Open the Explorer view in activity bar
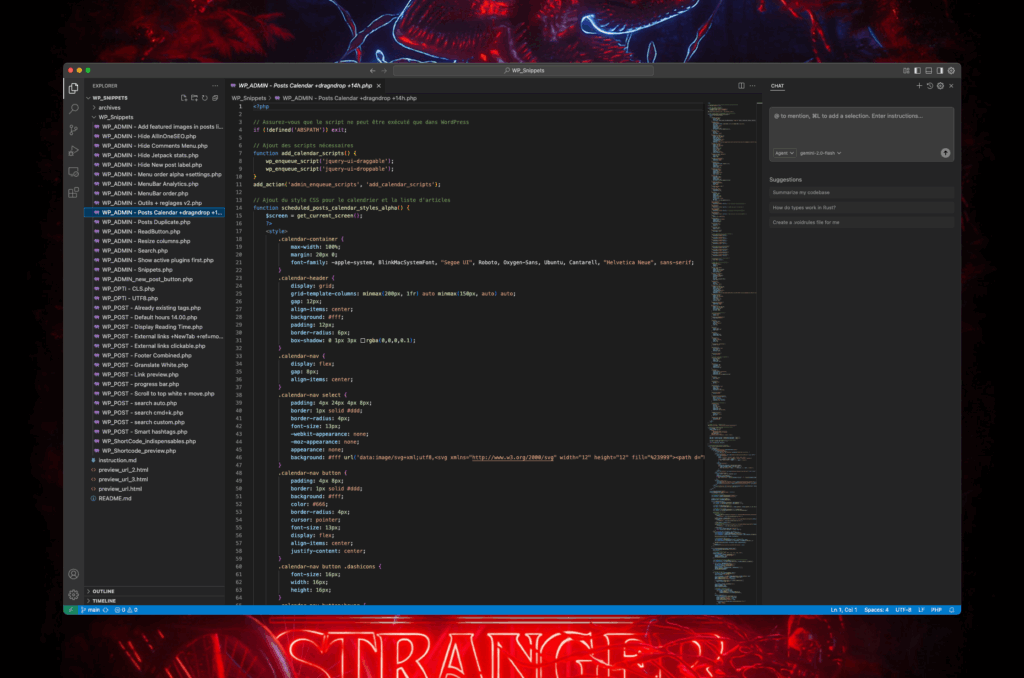The image size is (1024, 678). point(73,88)
